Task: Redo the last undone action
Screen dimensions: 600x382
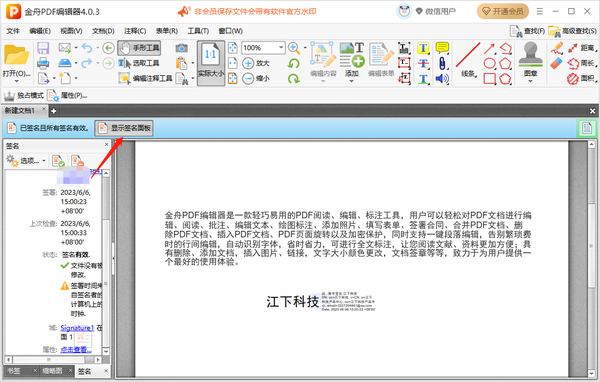Action: tap(87, 63)
